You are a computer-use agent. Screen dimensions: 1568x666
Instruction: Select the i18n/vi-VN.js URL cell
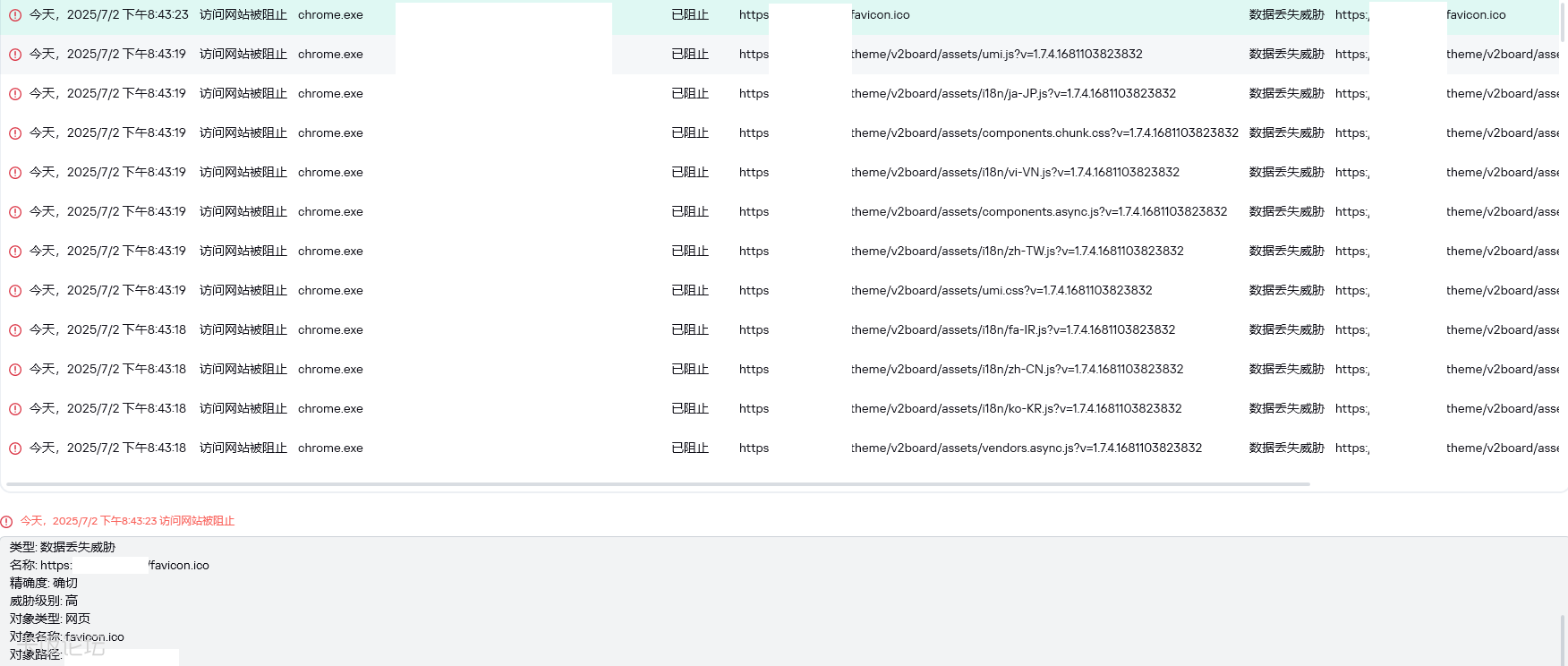coord(1015,172)
